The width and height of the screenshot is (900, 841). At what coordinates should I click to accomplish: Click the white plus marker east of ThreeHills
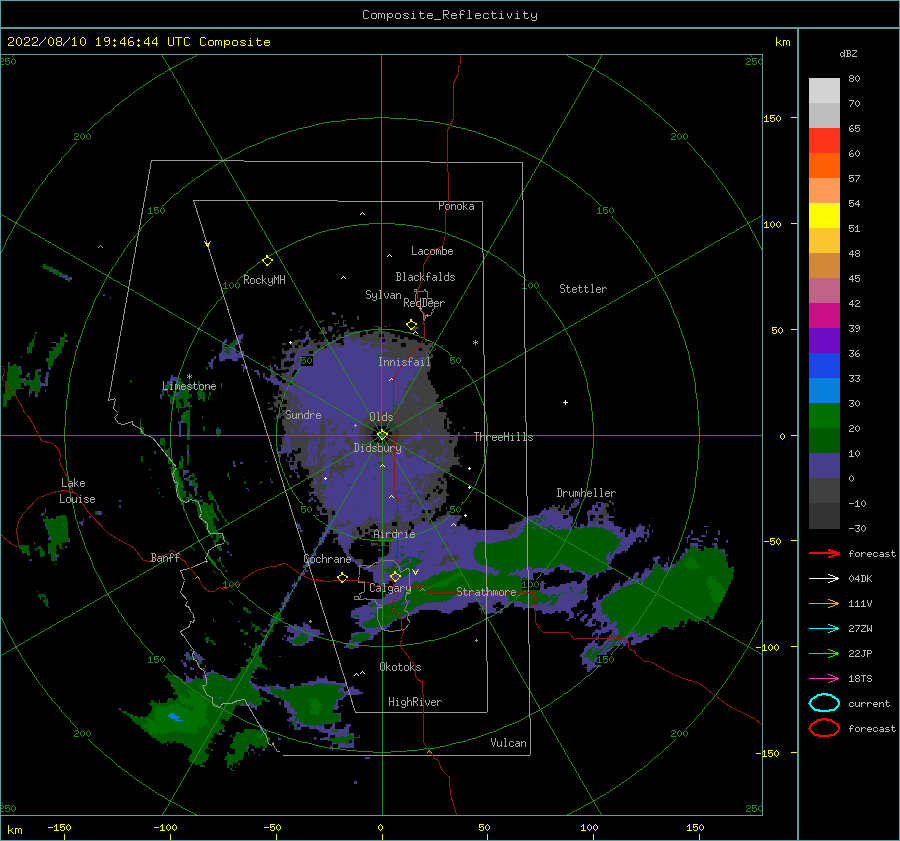click(565, 402)
